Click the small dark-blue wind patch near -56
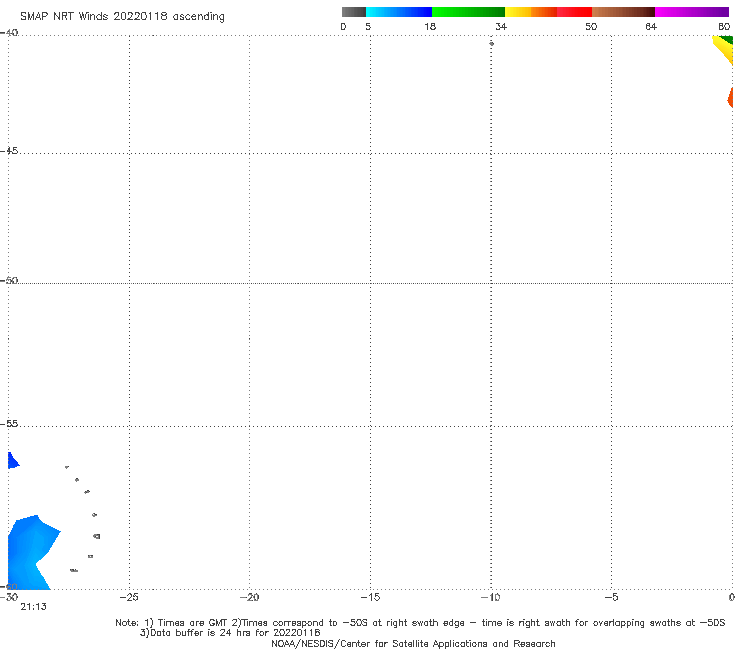Screen dimensions: 740x650 (13, 461)
